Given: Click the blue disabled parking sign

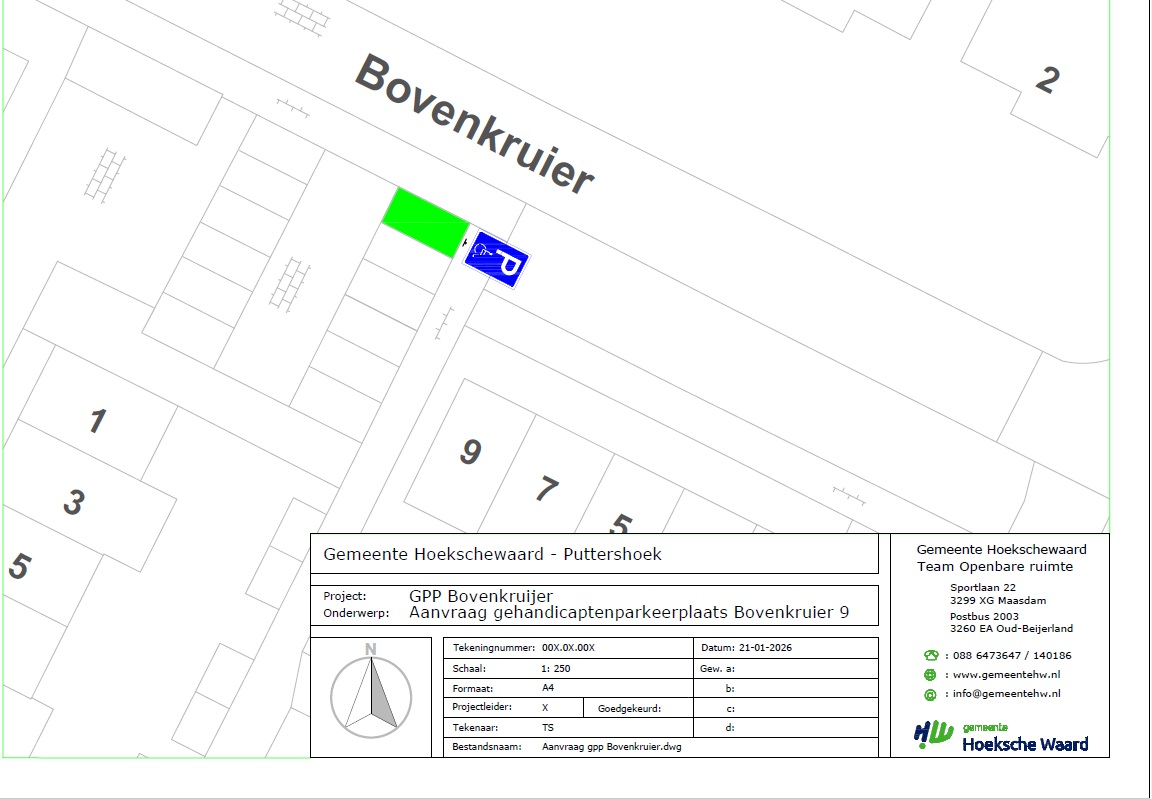Looking at the screenshot, I should coord(496,259).
